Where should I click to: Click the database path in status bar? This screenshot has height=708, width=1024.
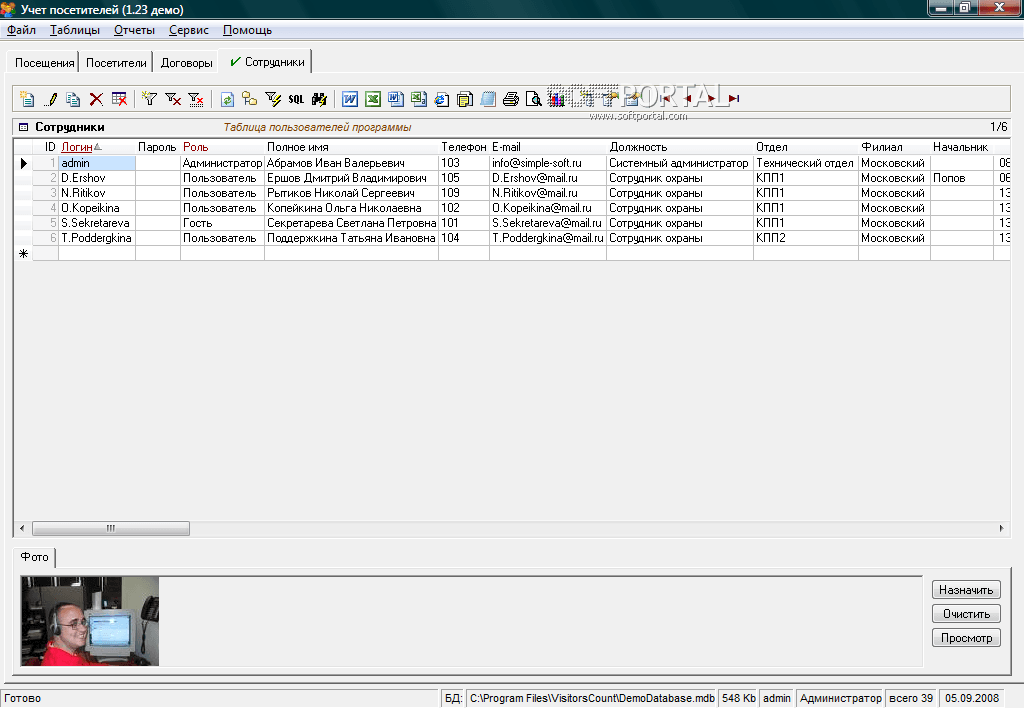pos(592,698)
